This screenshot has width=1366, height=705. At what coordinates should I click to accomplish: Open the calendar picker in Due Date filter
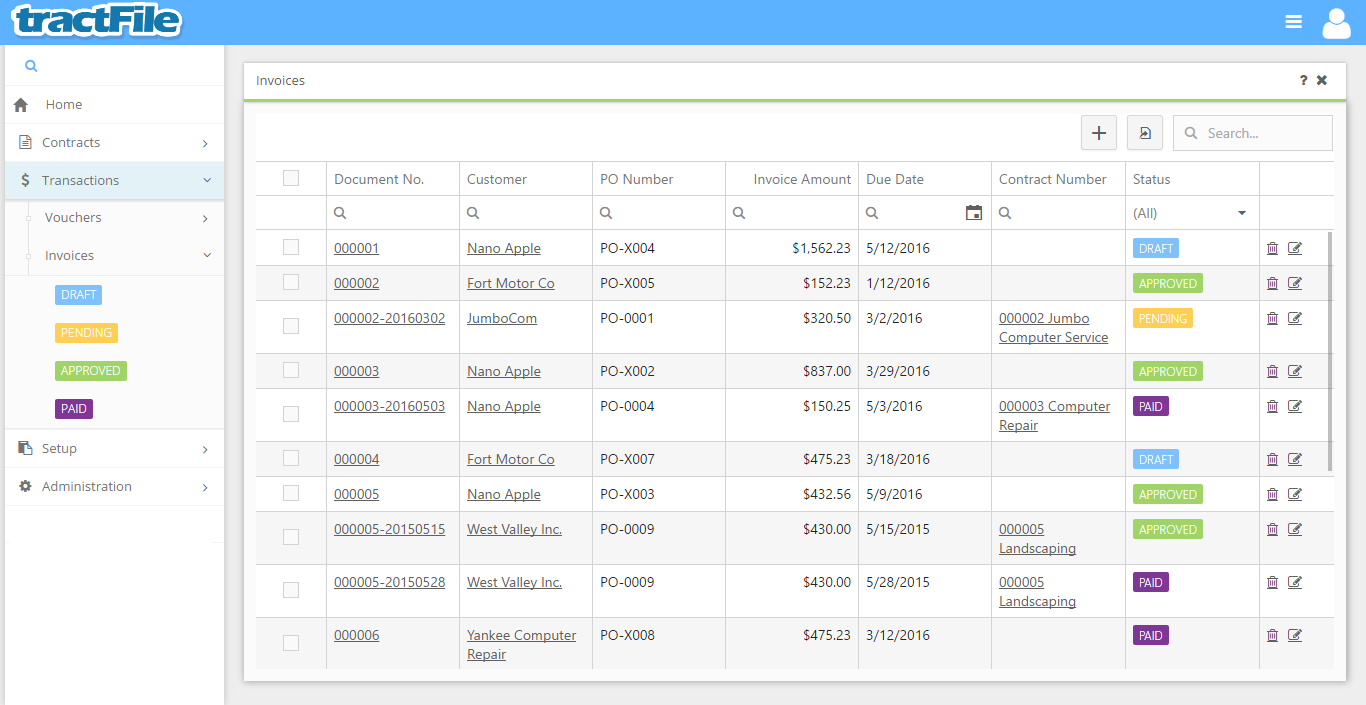click(x=973, y=212)
